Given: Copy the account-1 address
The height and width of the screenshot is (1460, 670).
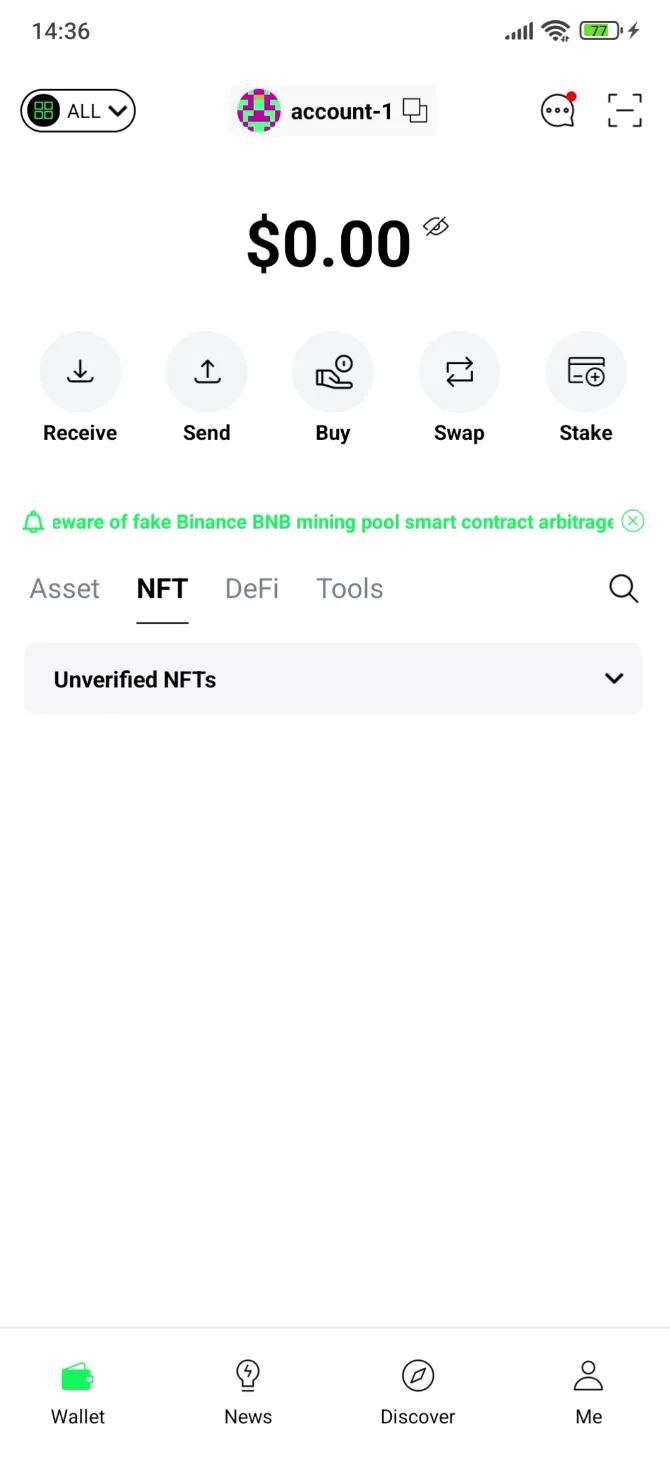Looking at the screenshot, I should pos(415,111).
